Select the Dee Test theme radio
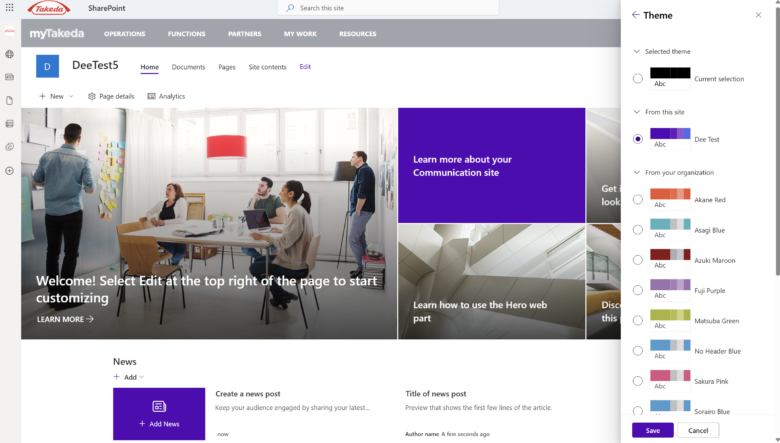Viewport: 780px width, 443px height. (x=638, y=139)
